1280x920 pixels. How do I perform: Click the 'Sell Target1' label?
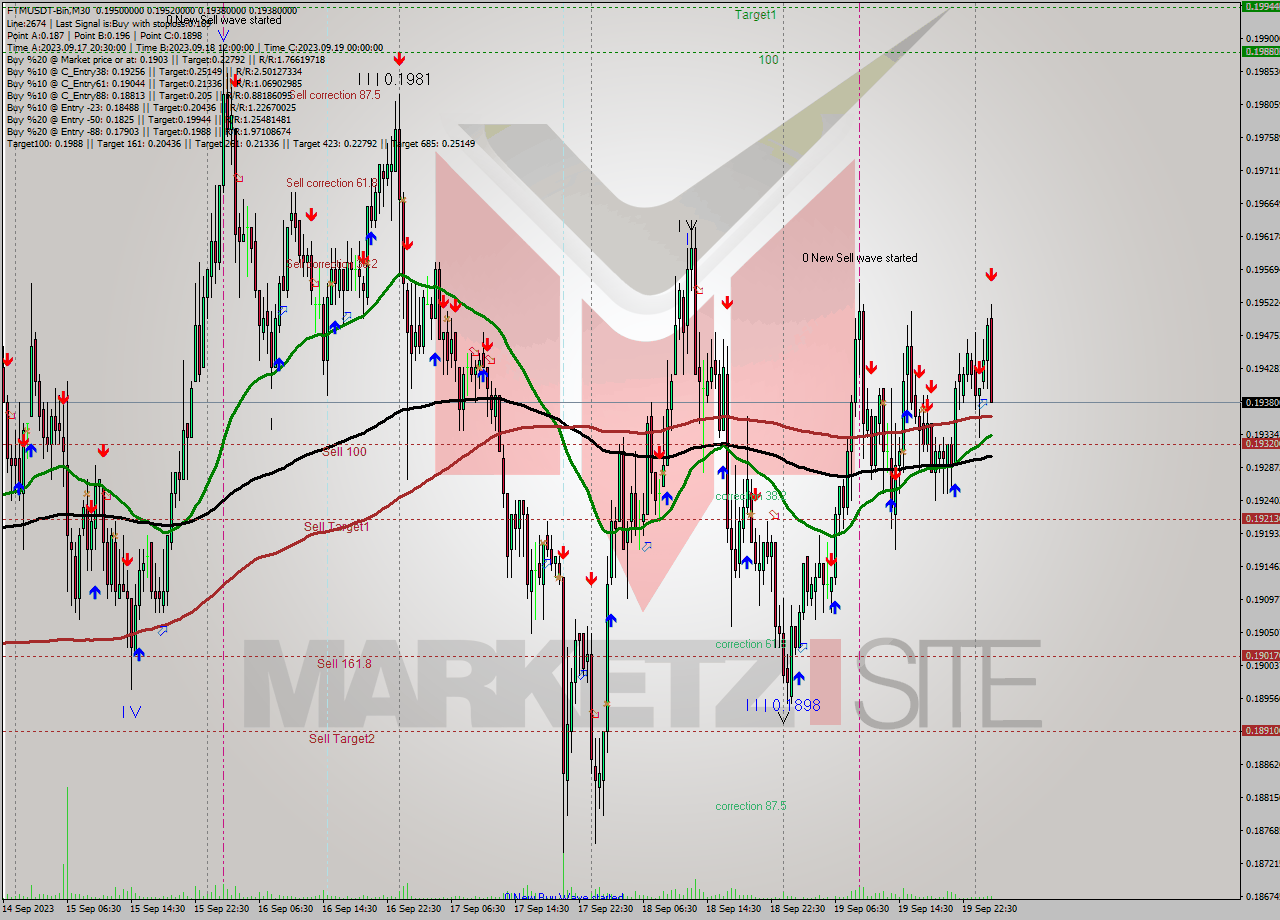pos(337,526)
